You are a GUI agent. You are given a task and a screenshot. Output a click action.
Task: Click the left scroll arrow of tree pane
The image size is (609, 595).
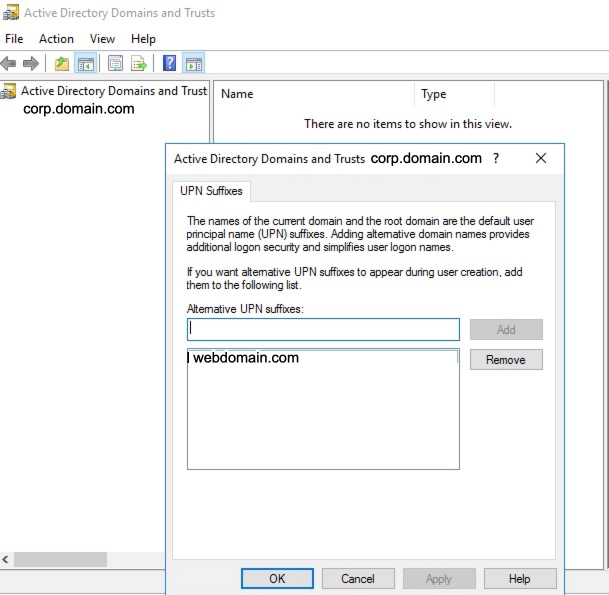[x=5, y=559]
